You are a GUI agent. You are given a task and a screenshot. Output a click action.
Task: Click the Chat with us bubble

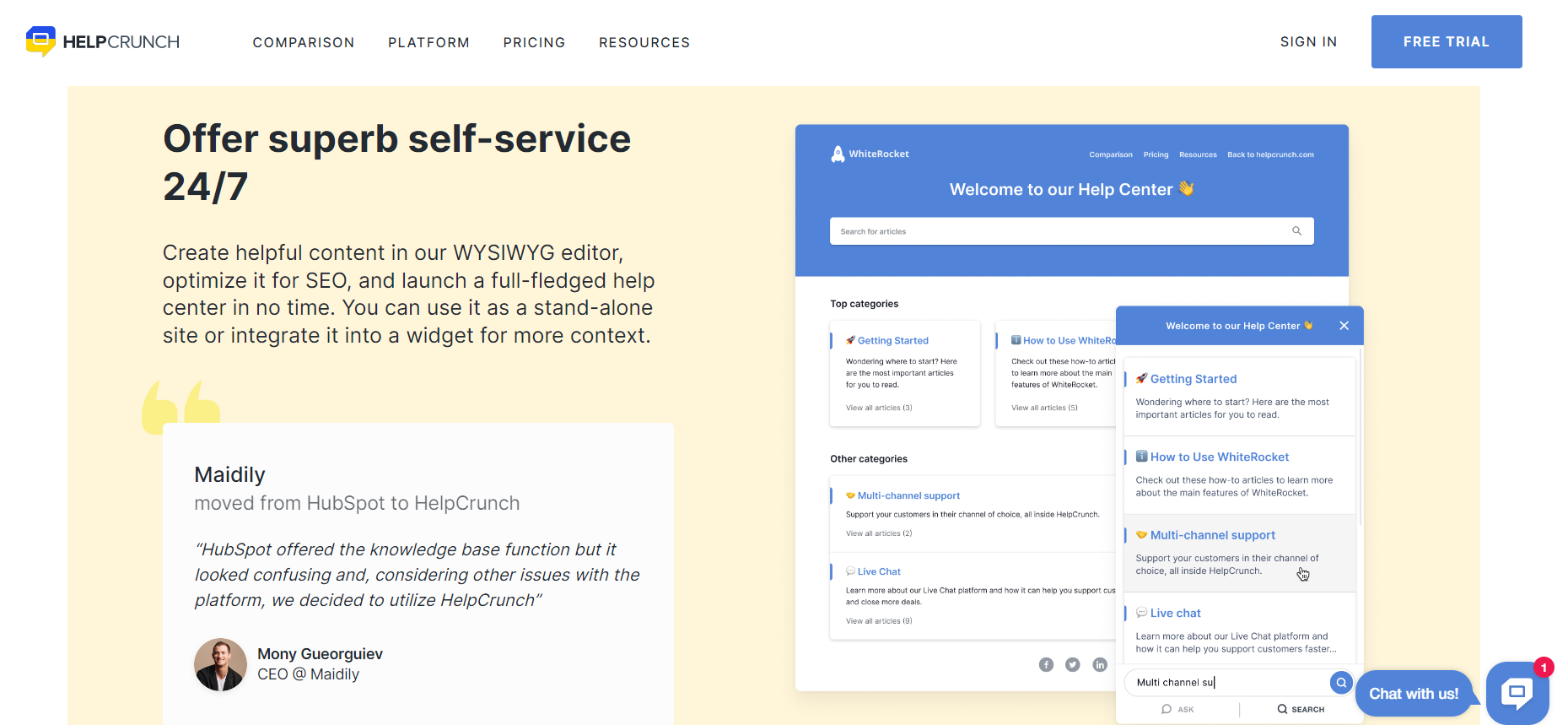coord(1414,694)
